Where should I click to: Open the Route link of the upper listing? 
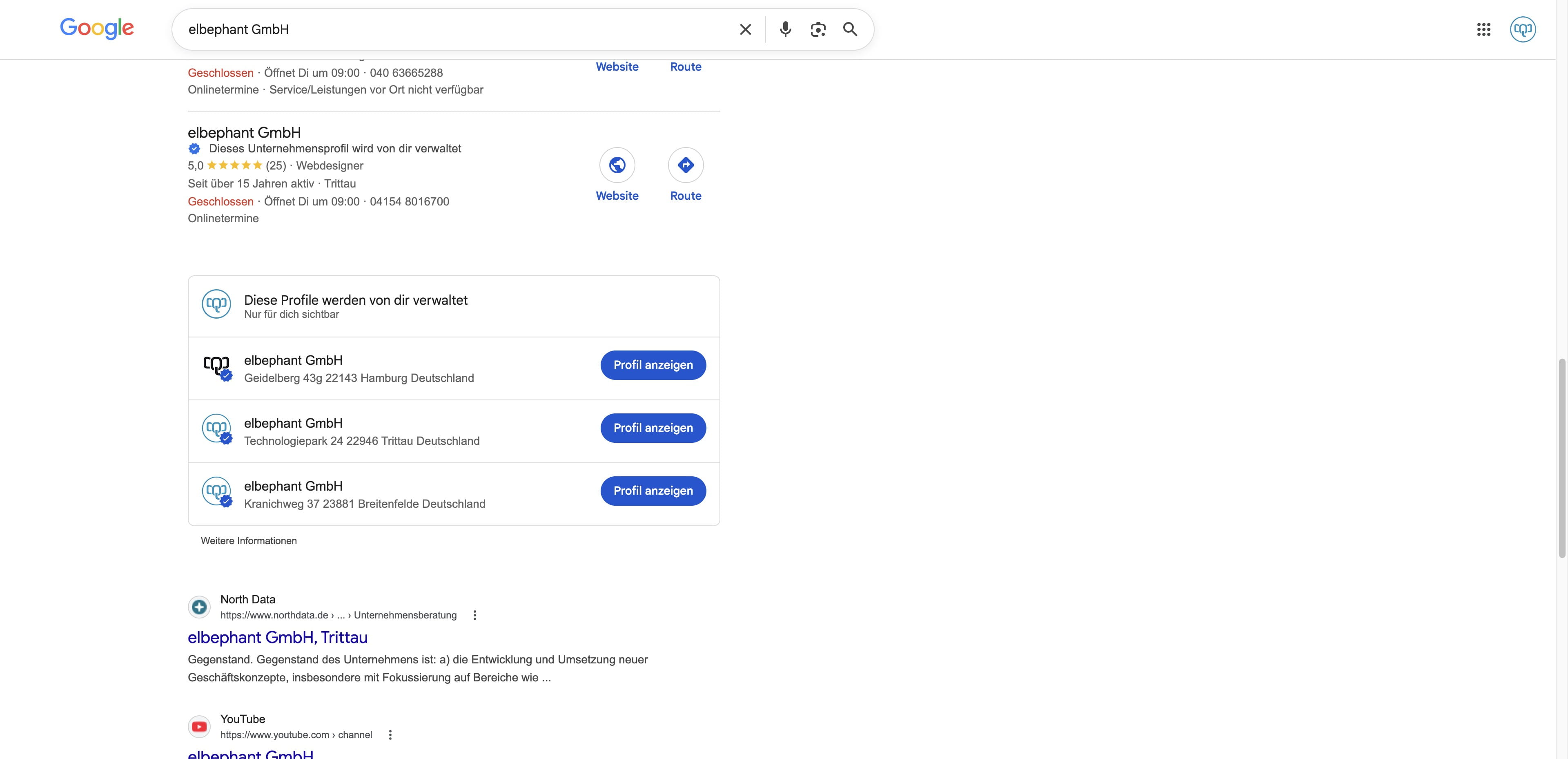coord(686,67)
